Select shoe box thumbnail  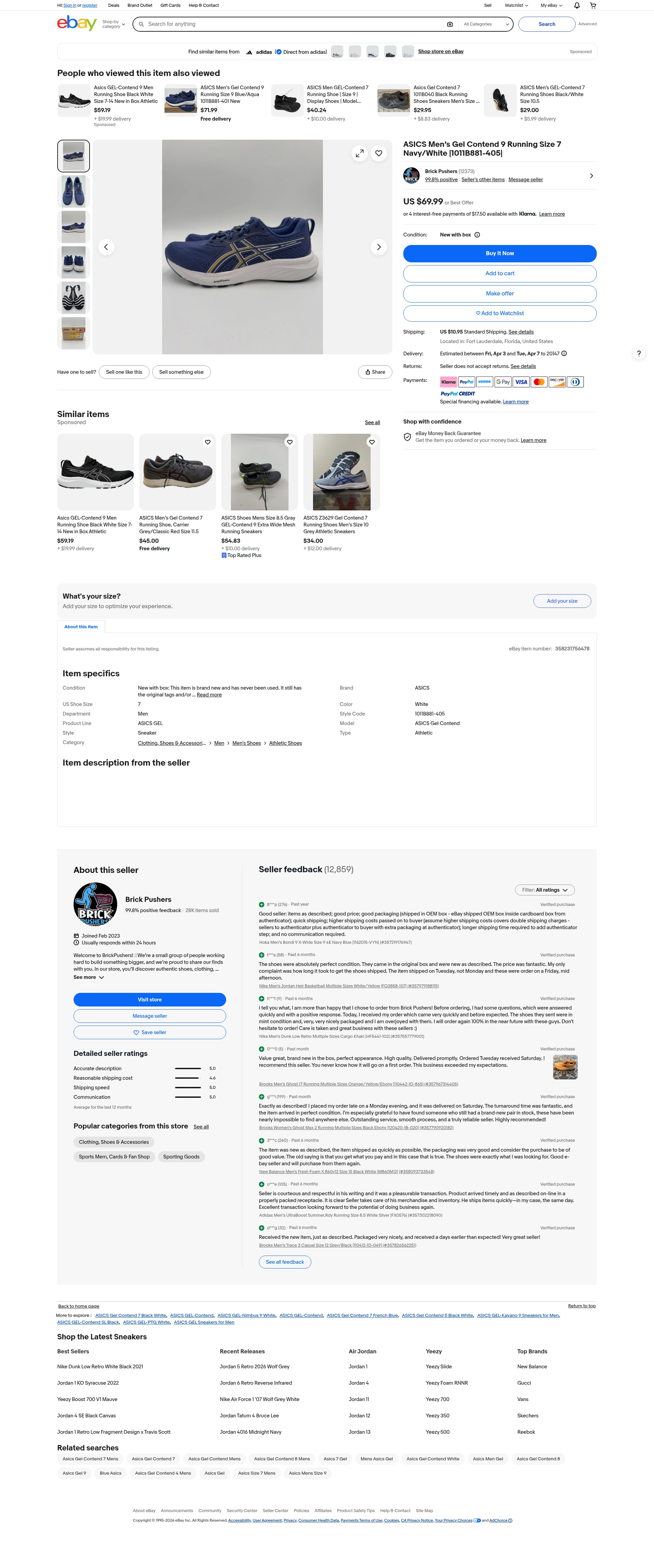click(74, 333)
